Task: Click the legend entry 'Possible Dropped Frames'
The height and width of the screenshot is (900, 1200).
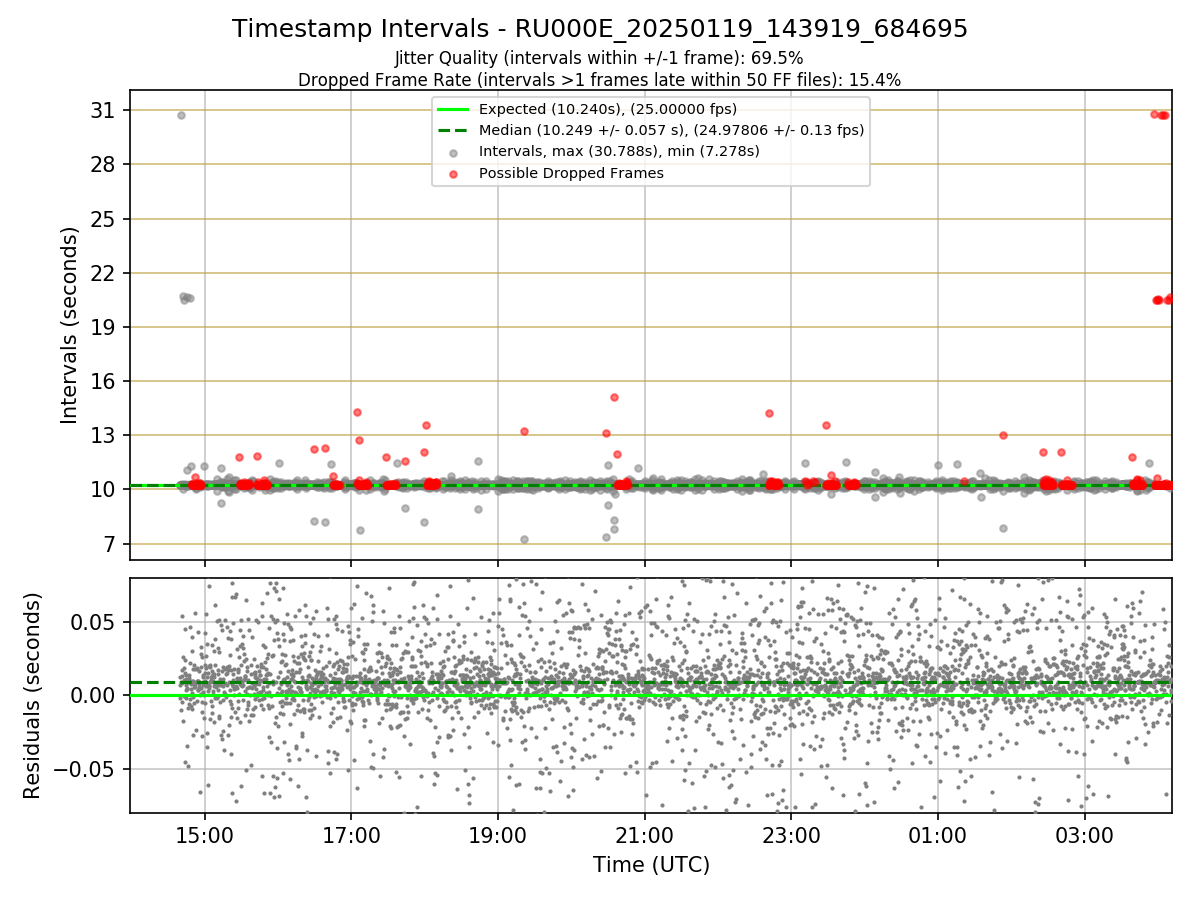Action: coord(571,173)
